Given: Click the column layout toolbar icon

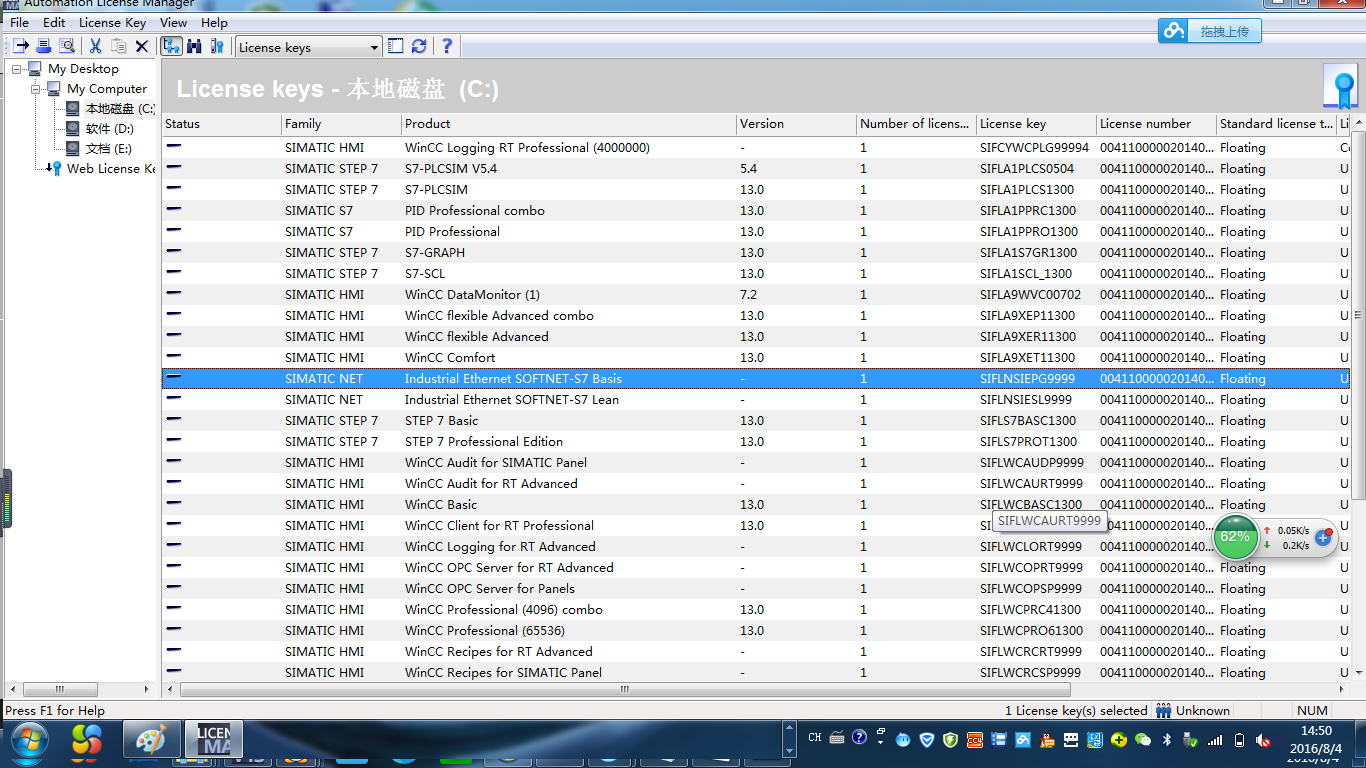Looking at the screenshot, I should pyautogui.click(x=396, y=46).
